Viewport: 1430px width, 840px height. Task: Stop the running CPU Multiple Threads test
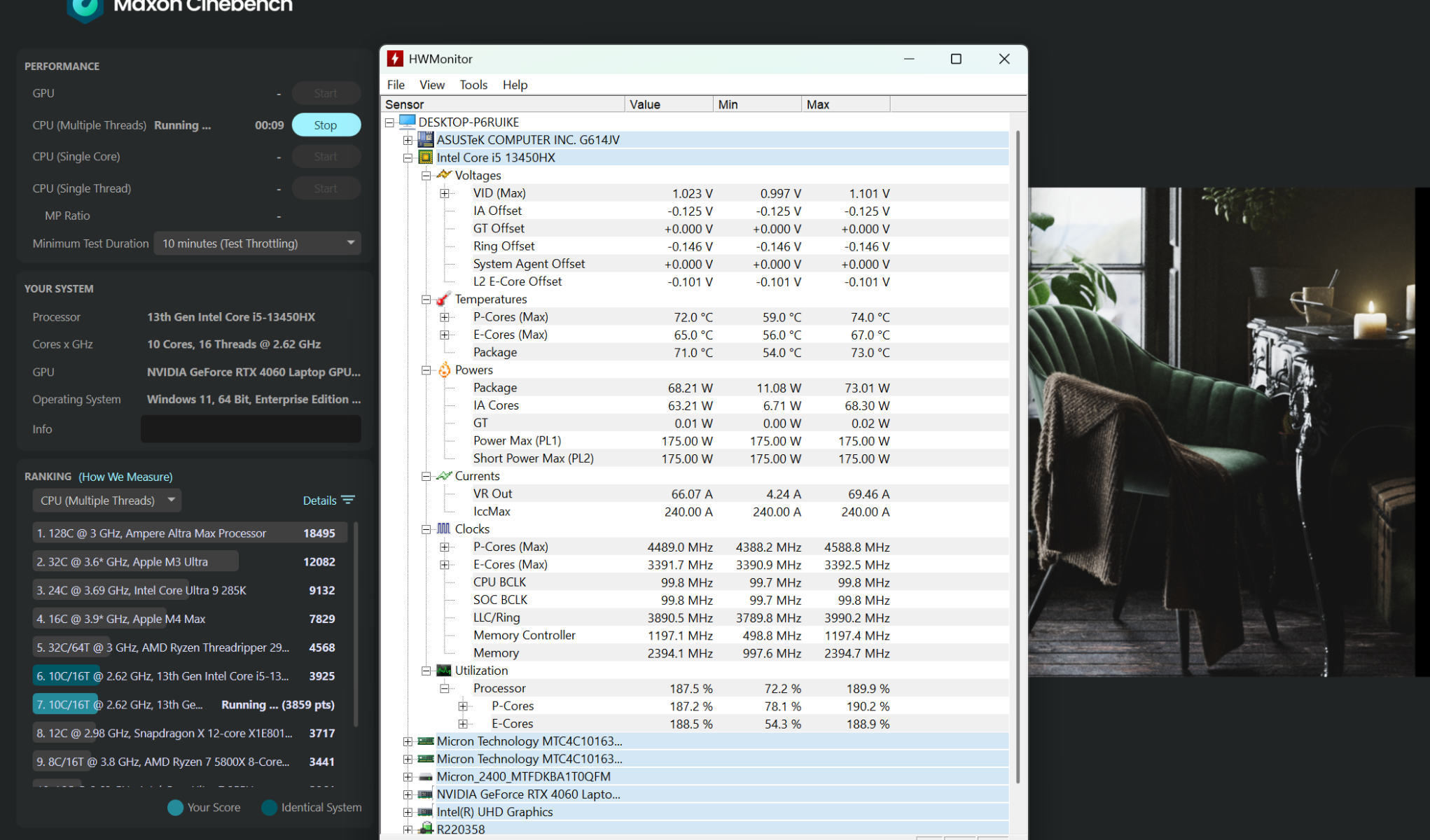[x=326, y=125]
